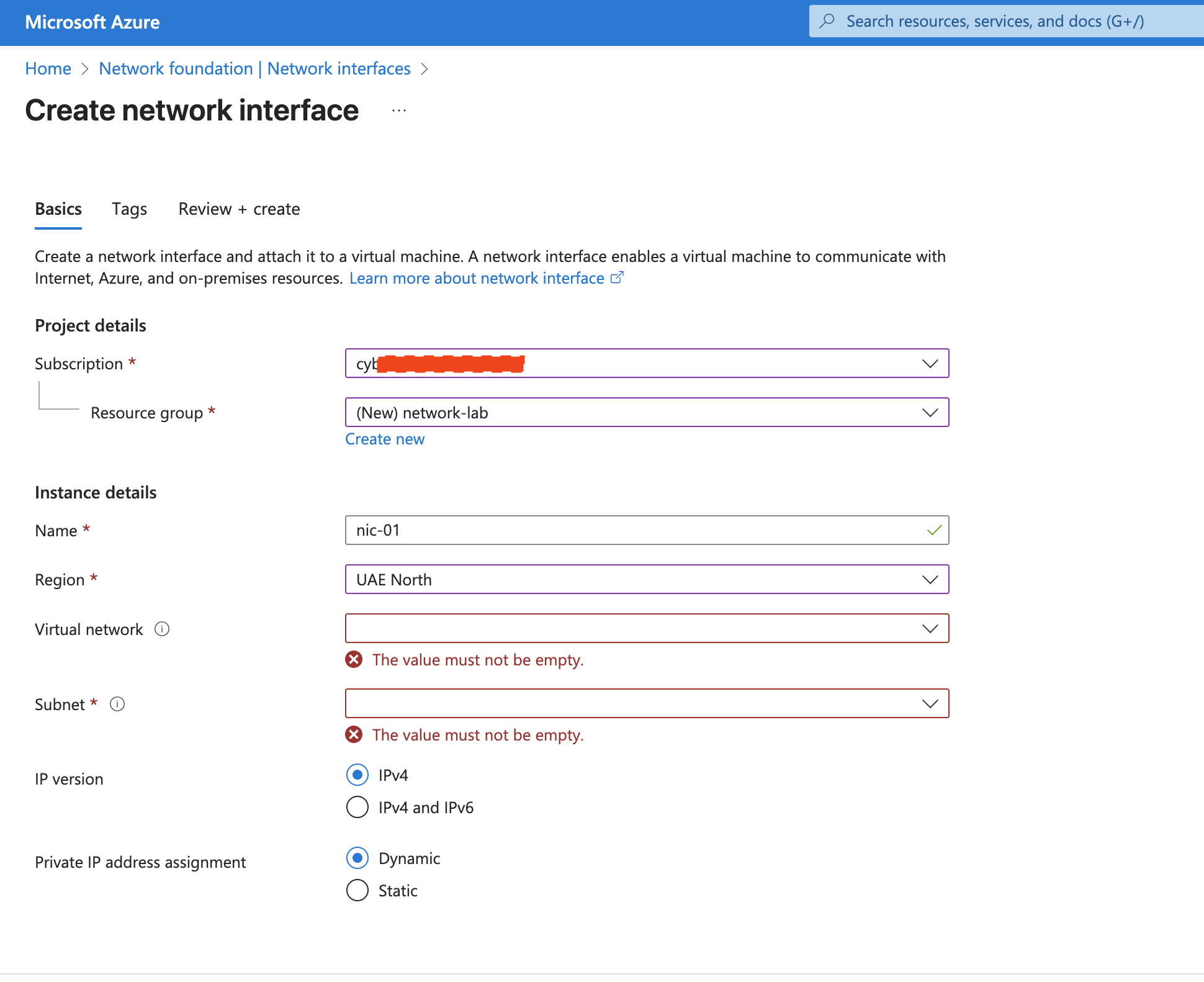This screenshot has height=982, width=1204.
Task: Select Dynamic IP address assignment
Action: (x=357, y=858)
